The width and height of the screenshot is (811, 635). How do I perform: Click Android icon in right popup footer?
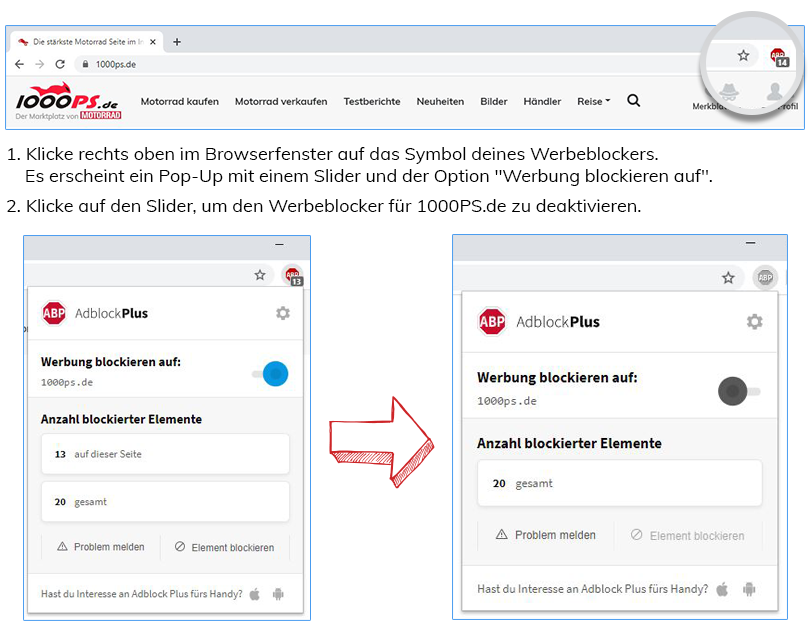pos(749,589)
